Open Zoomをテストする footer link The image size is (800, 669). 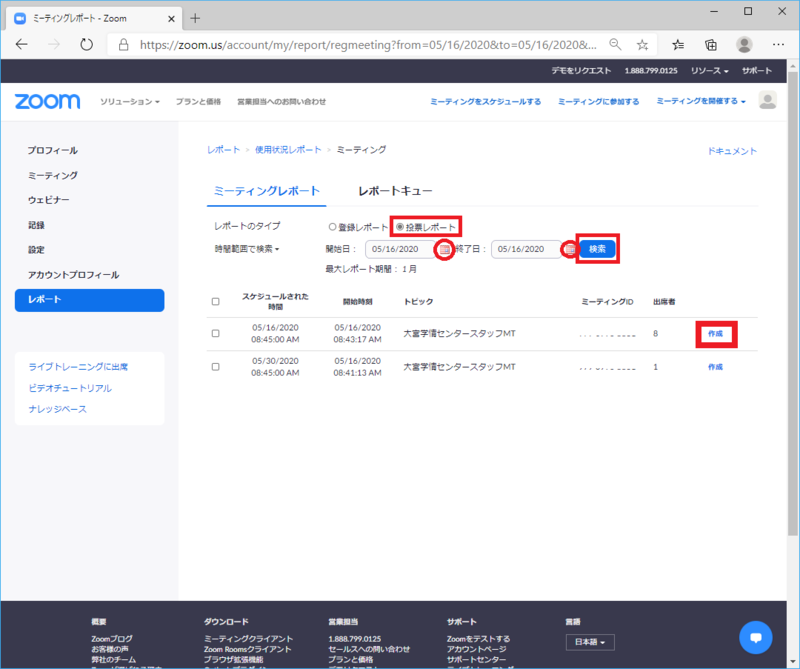478,638
